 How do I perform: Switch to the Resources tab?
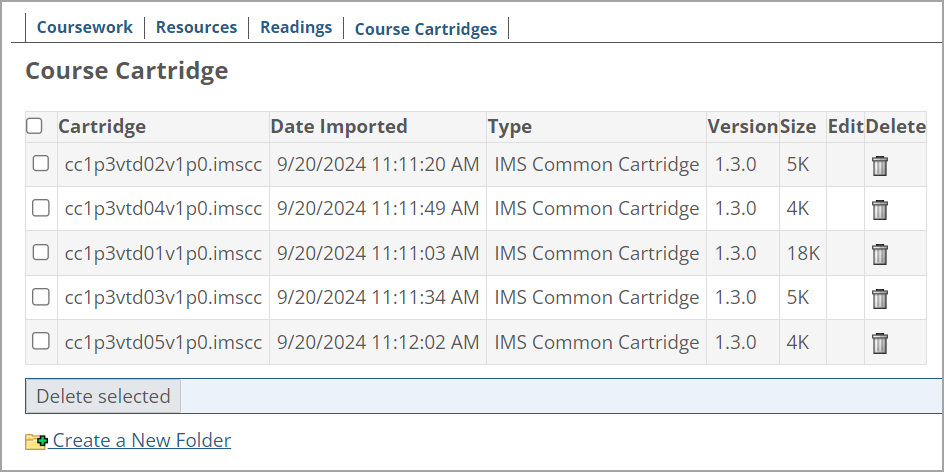[x=196, y=27]
